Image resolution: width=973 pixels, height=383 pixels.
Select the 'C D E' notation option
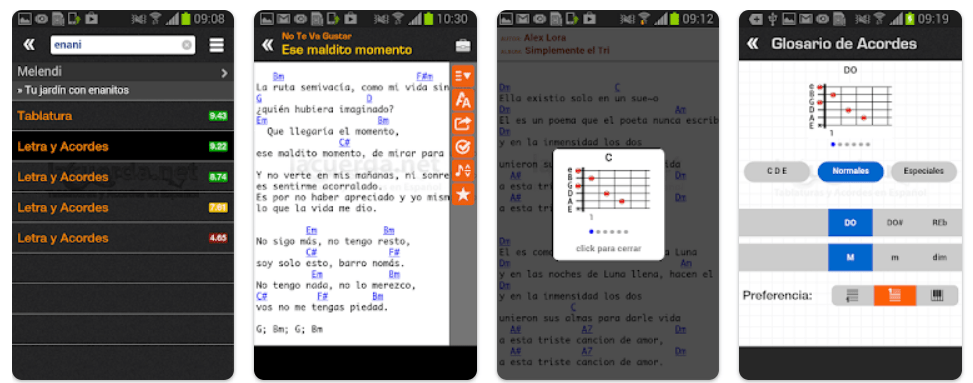(777, 171)
